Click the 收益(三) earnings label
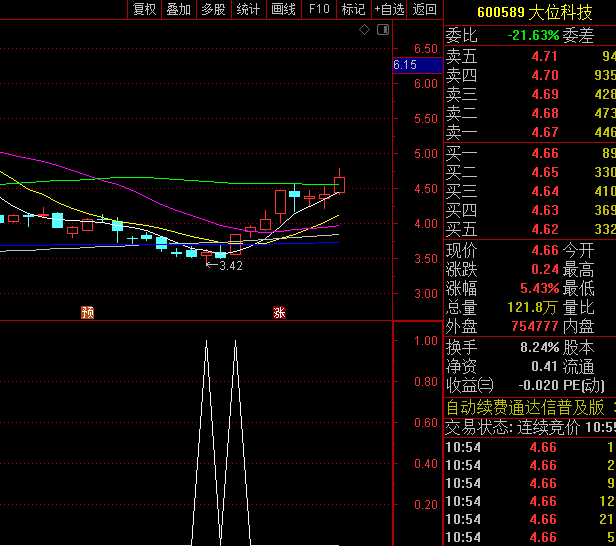616x546 pixels. coord(470,385)
